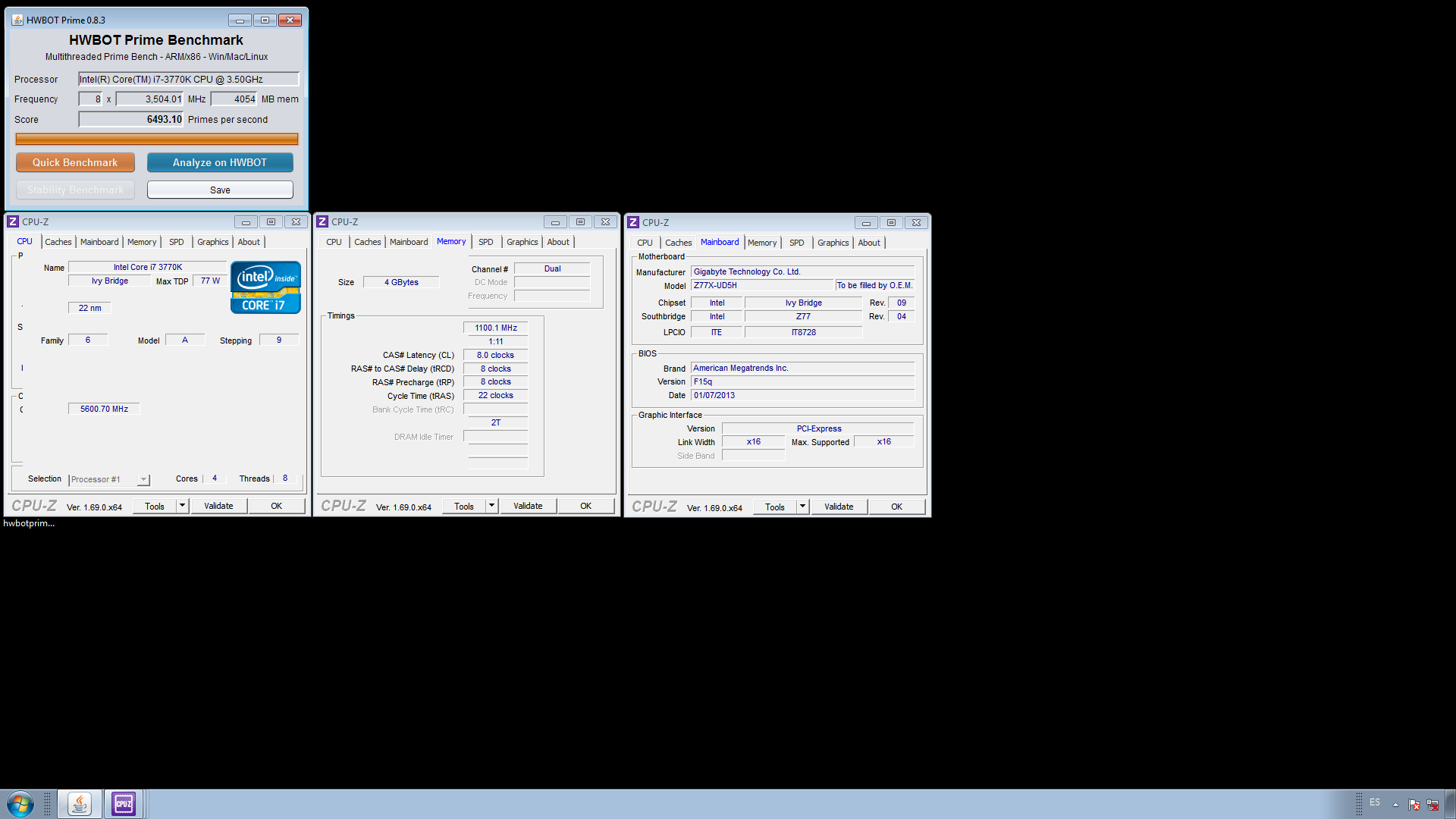Click BIOS date 01/07/2013
Screen dimensions: 1456x819
[x=803, y=395]
